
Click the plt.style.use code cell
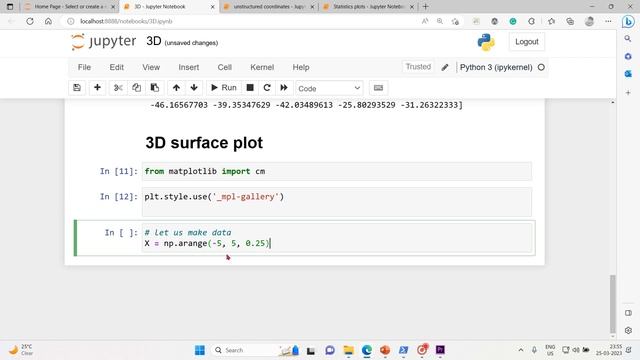tap(337, 202)
